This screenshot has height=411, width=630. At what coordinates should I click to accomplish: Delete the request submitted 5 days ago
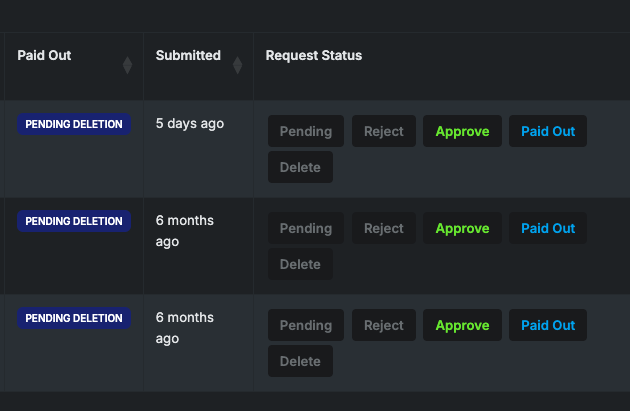(300, 167)
